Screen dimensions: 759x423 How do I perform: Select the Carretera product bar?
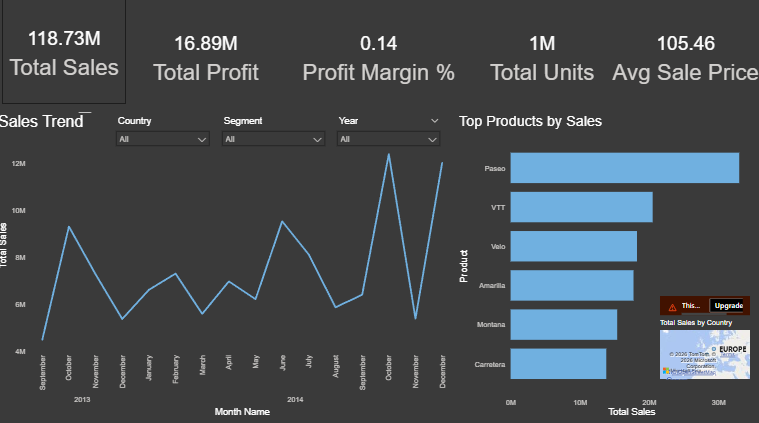558,364
